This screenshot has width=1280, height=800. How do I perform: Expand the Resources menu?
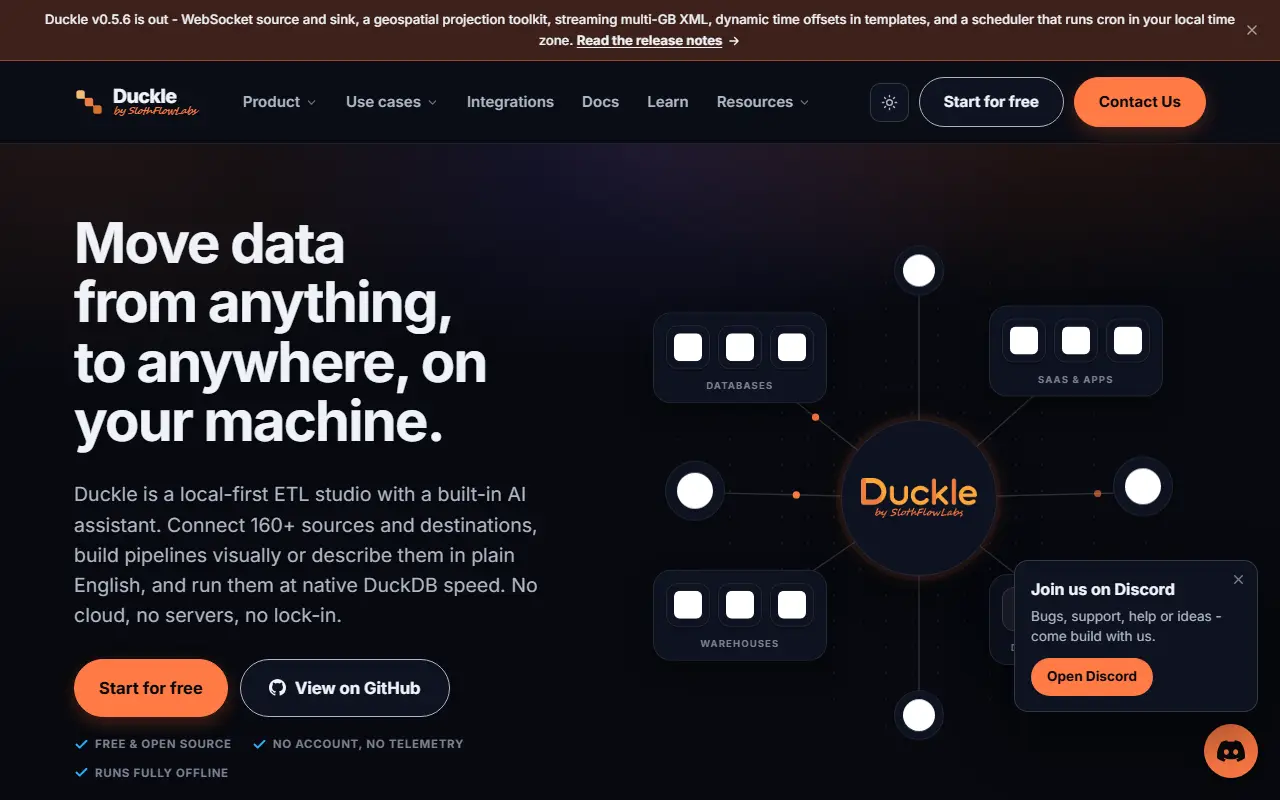click(763, 102)
